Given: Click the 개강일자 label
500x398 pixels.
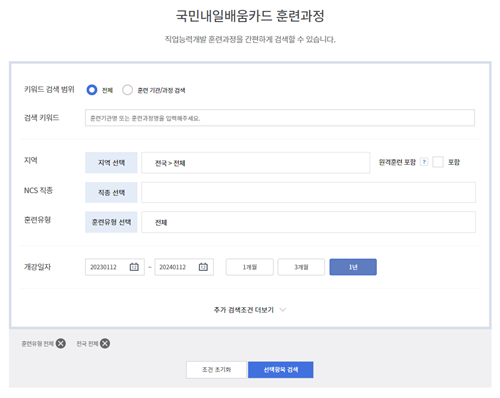Looking at the screenshot, I should click(x=37, y=267).
